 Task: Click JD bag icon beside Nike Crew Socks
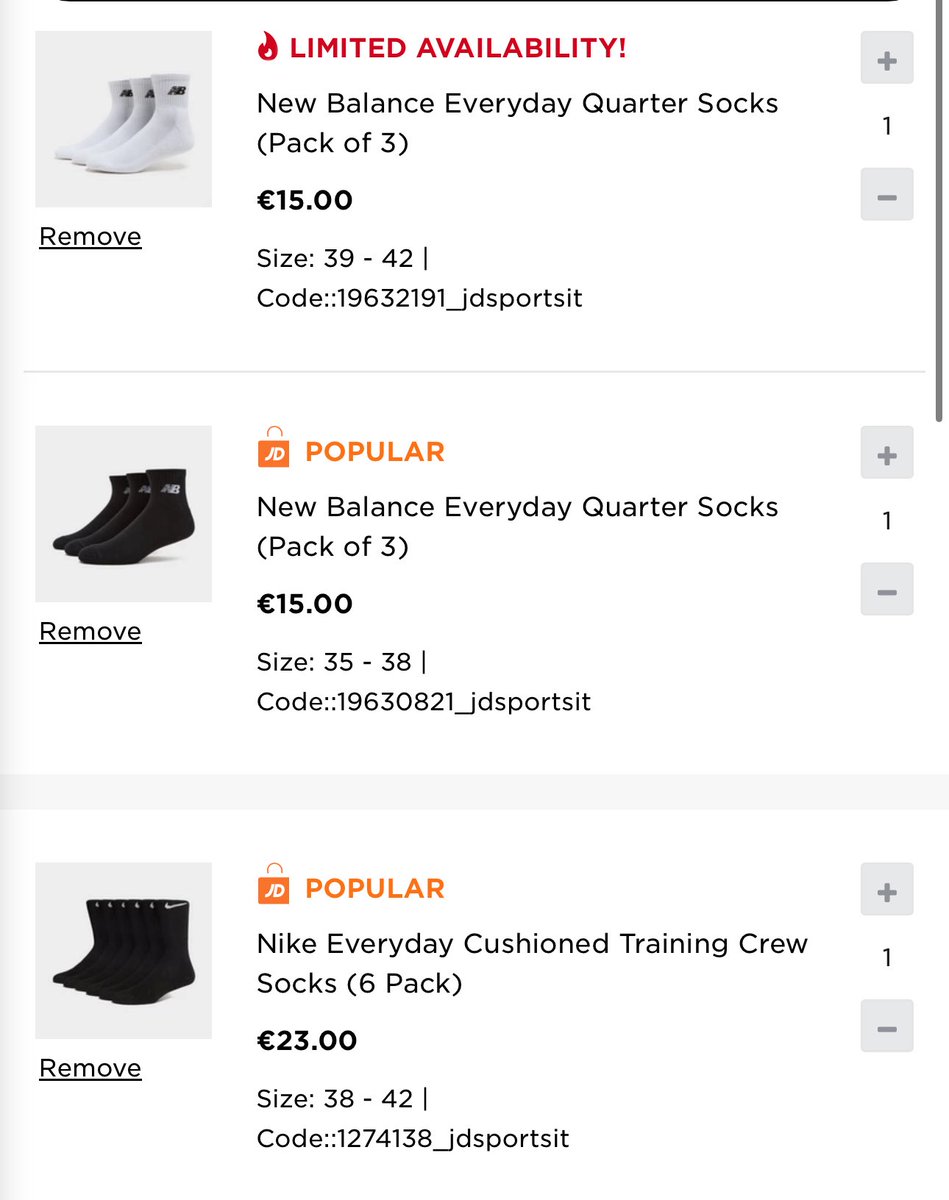coord(273,886)
